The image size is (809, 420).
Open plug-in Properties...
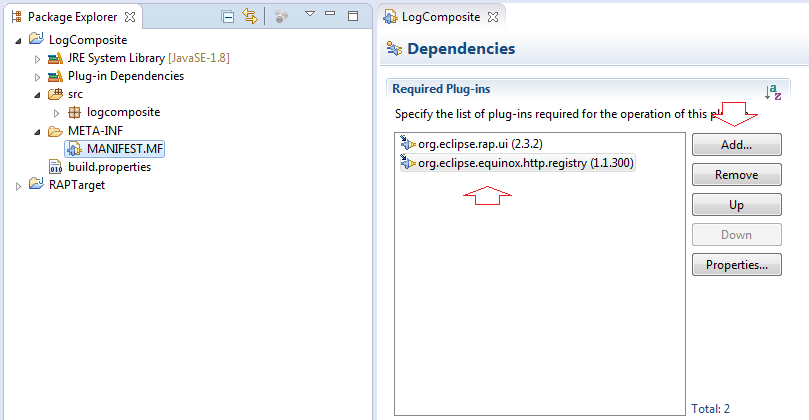point(736,264)
